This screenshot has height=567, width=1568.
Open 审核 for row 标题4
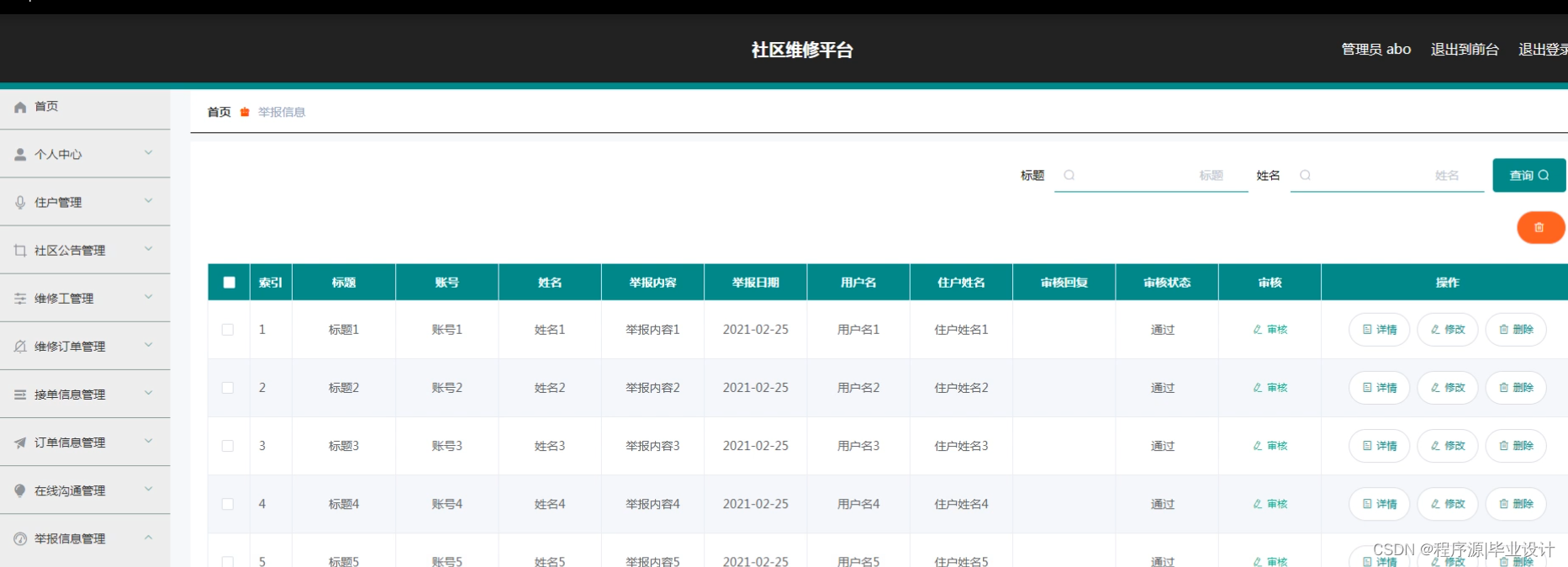(x=1270, y=504)
